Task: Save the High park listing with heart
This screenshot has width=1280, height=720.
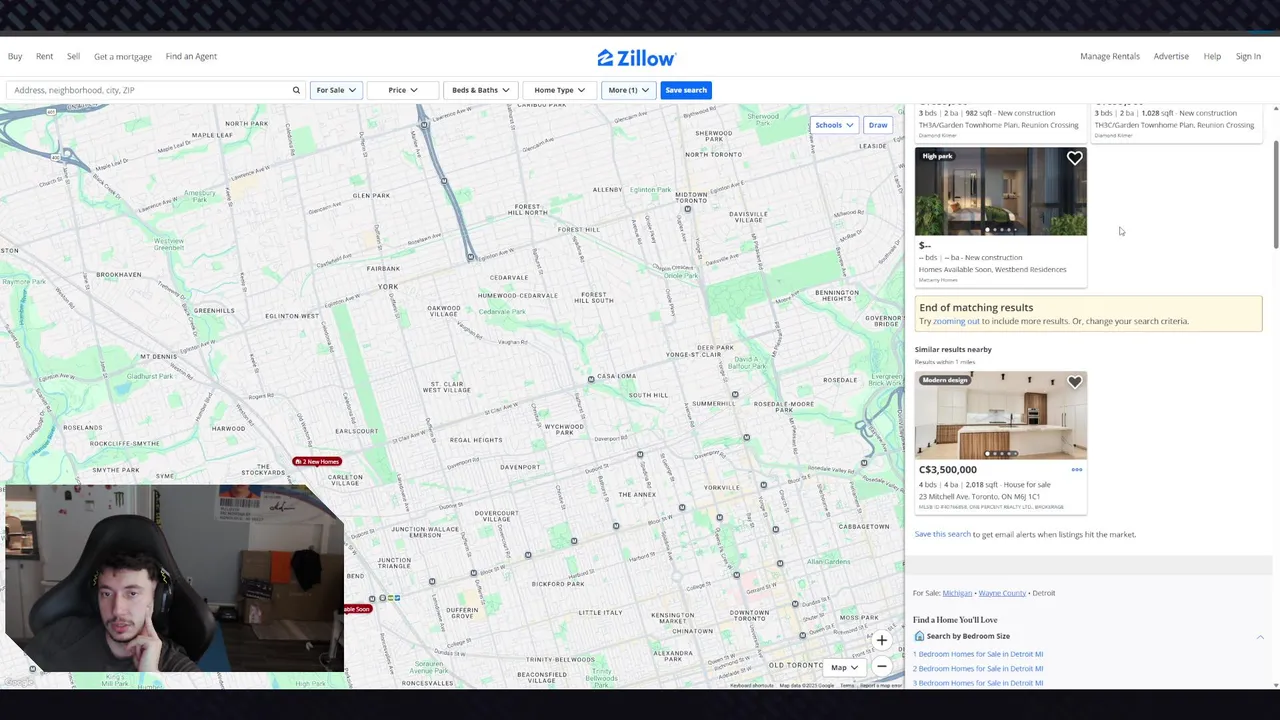Action: tap(1074, 158)
